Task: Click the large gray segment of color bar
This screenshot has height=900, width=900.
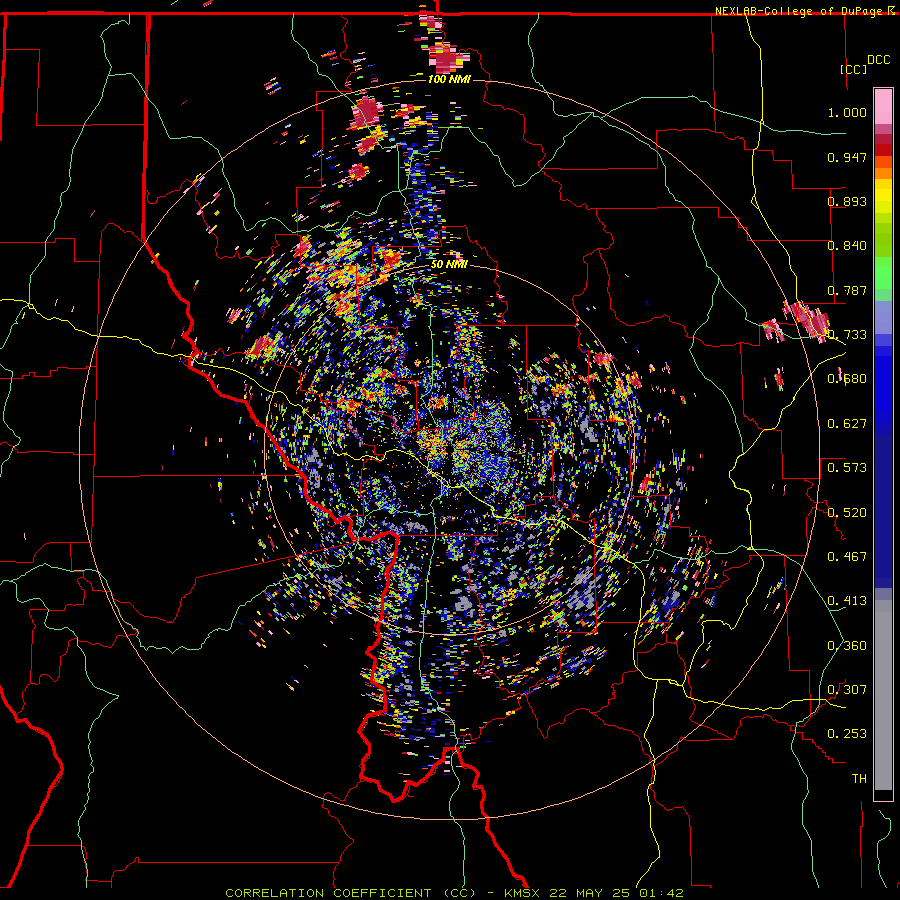Action: 883,695
